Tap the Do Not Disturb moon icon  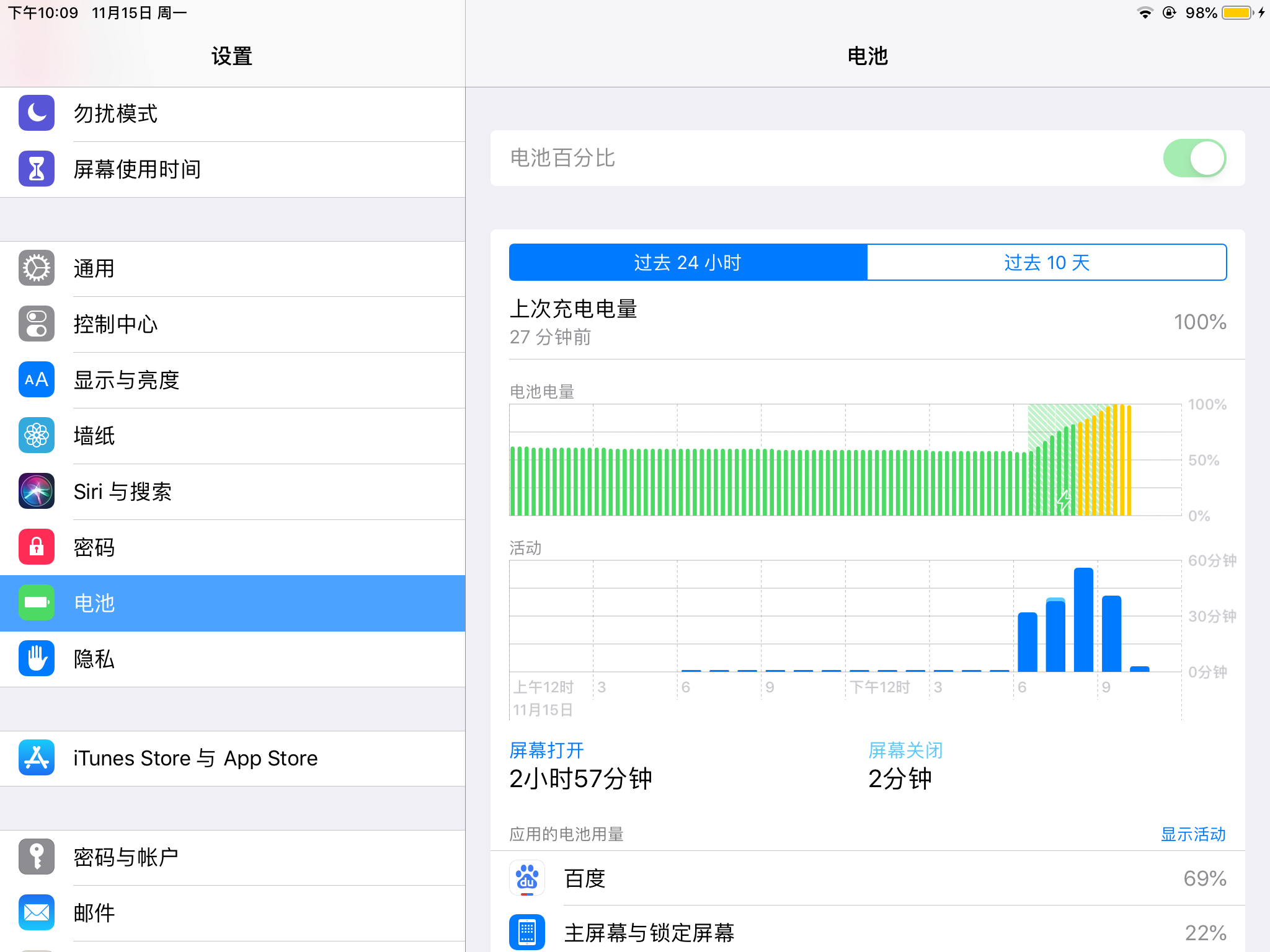pyautogui.click(x=37, y=113)
